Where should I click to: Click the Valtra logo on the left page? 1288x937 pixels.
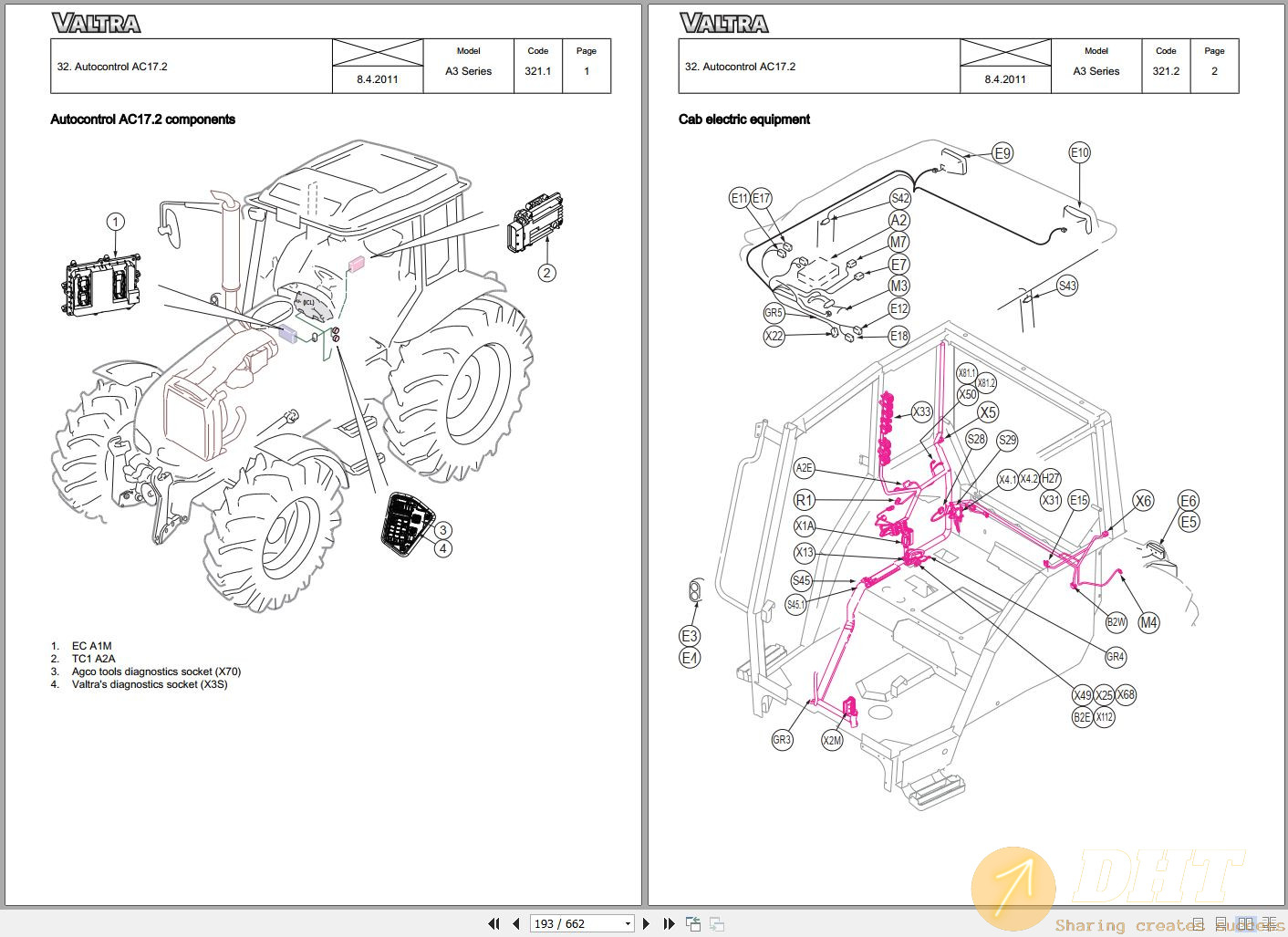[97, 21]
